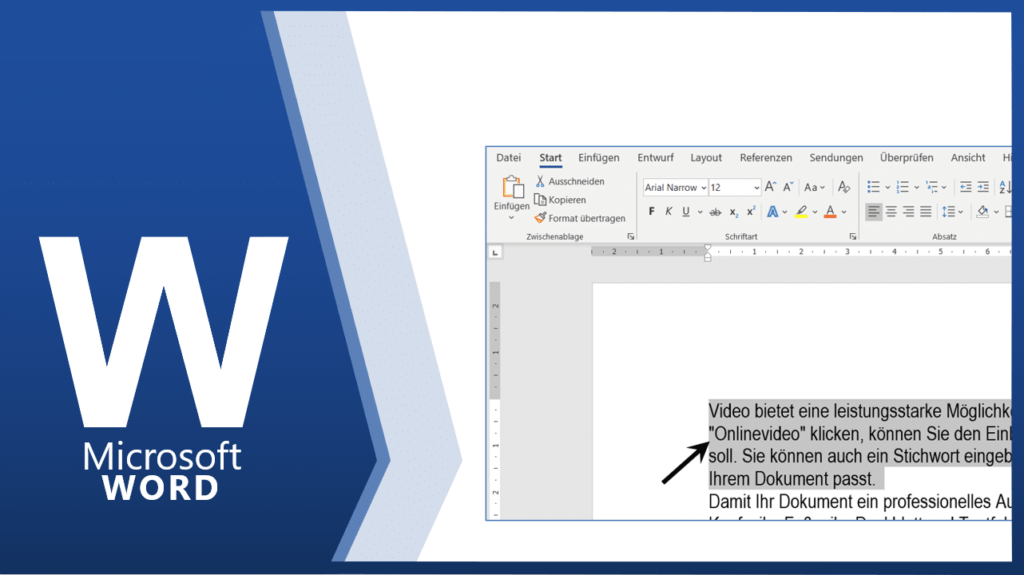Click the line spacing icon
The image size is (1024, 575).
click(948, 211)
